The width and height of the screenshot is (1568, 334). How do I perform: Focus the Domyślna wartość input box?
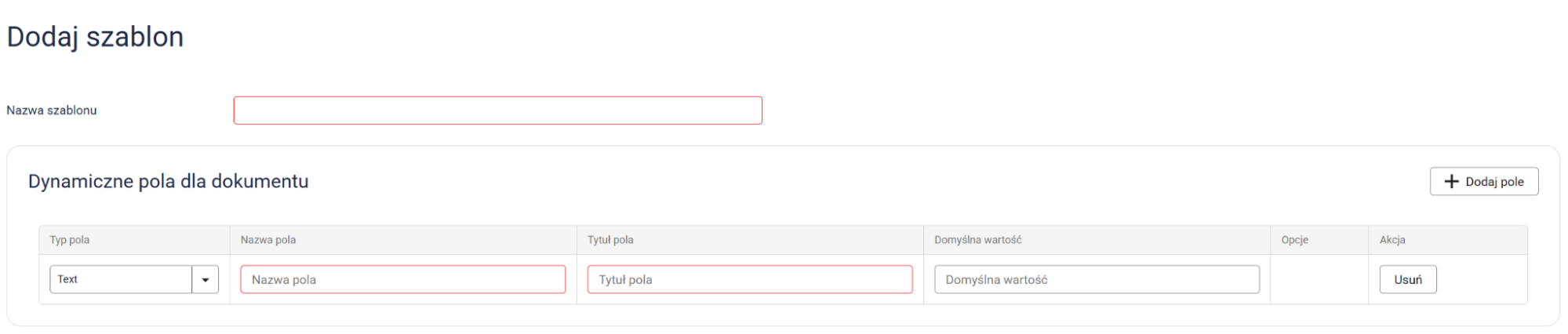pyautogui.click(x=1096, y=280)
